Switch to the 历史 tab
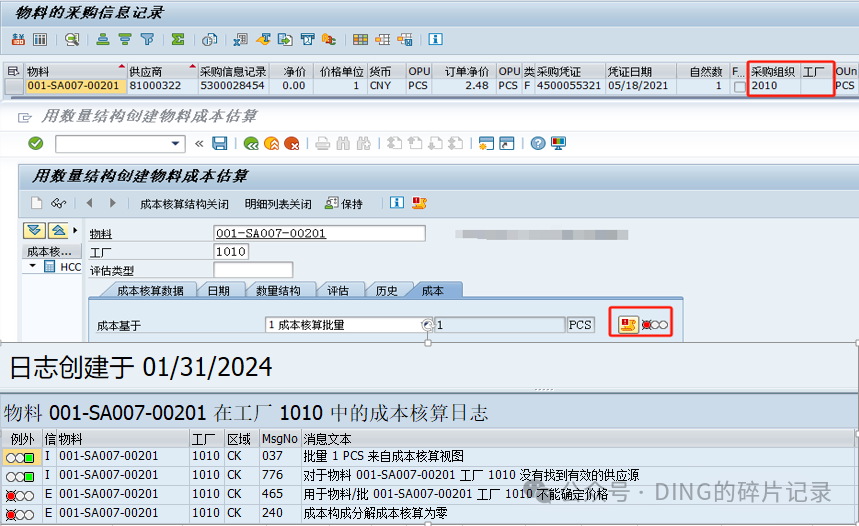Viewport: 859px width, 526px height. tap(386, 290)
